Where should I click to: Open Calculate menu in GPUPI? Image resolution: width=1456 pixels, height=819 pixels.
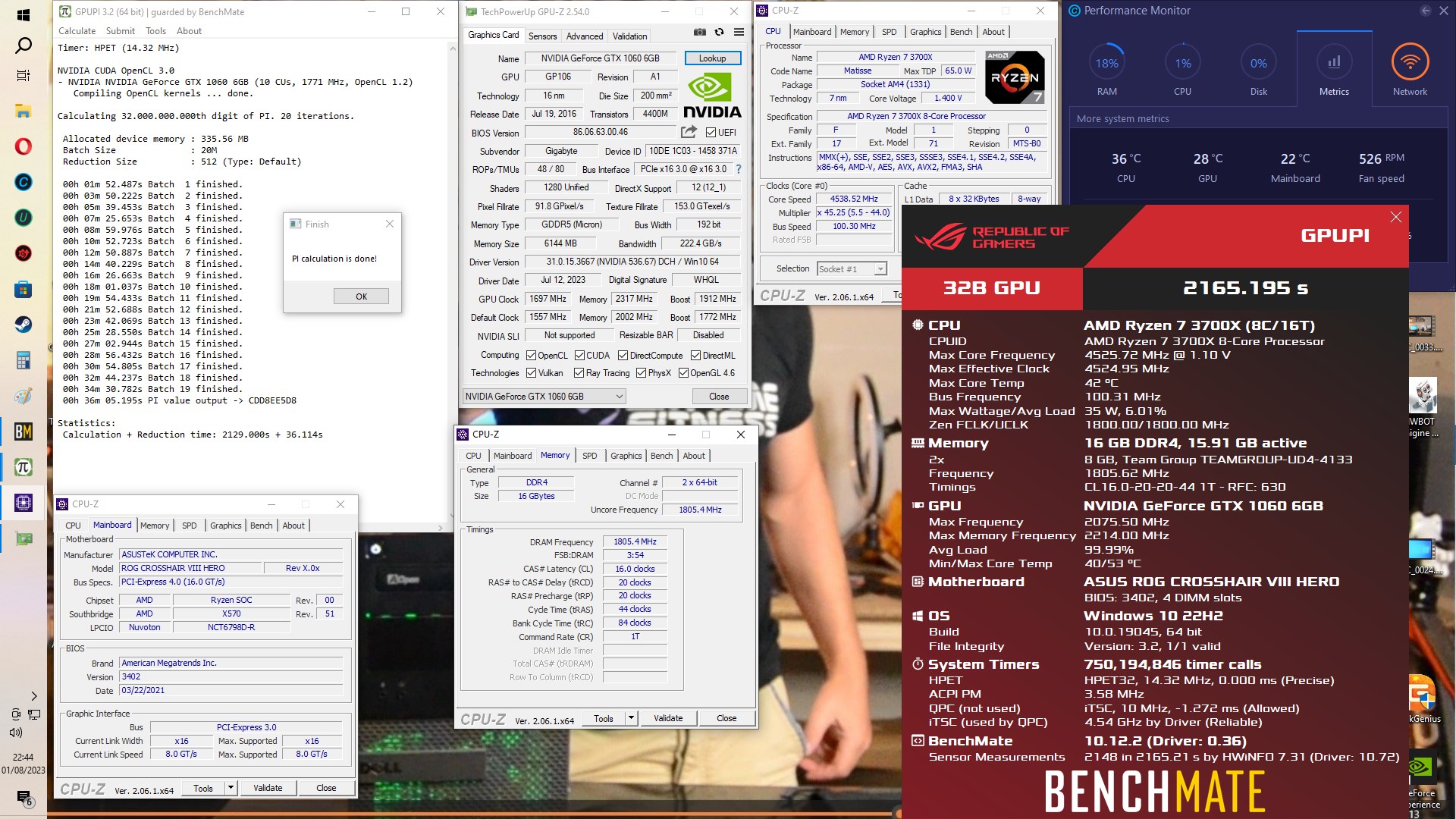point(77,31)
